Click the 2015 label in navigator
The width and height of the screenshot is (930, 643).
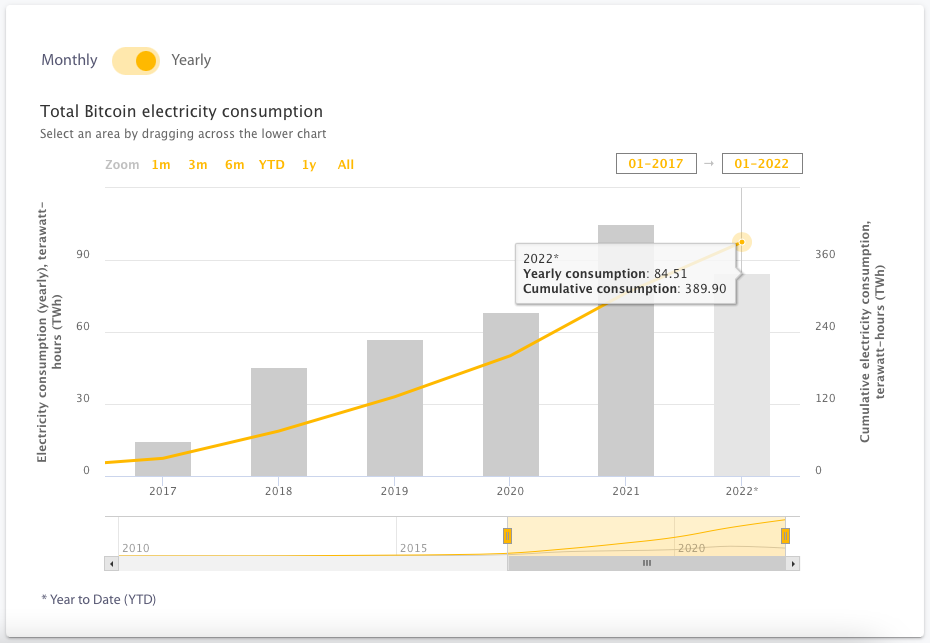click(413, 548)
